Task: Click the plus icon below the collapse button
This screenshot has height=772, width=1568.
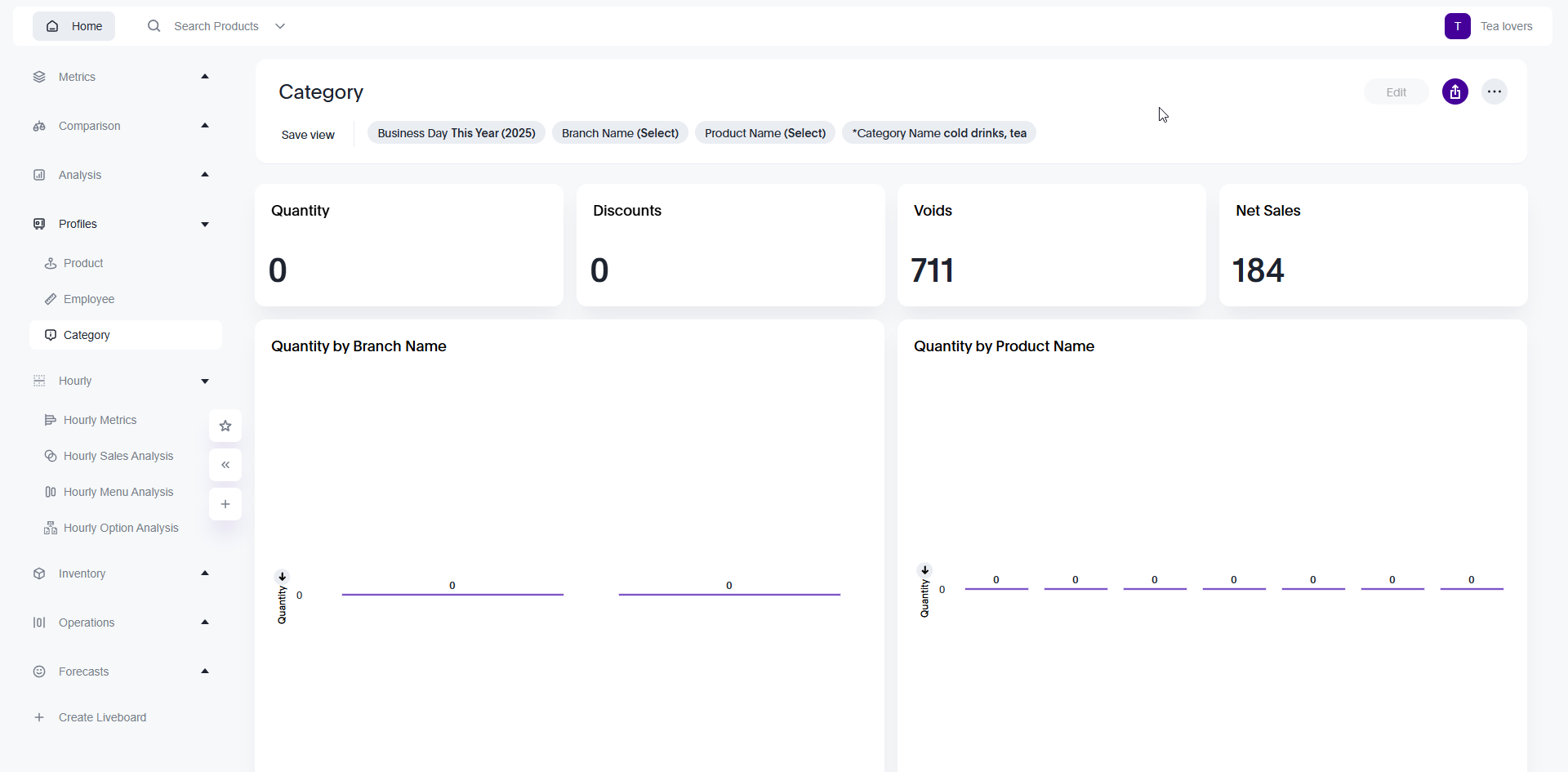Action: point(225,503)
